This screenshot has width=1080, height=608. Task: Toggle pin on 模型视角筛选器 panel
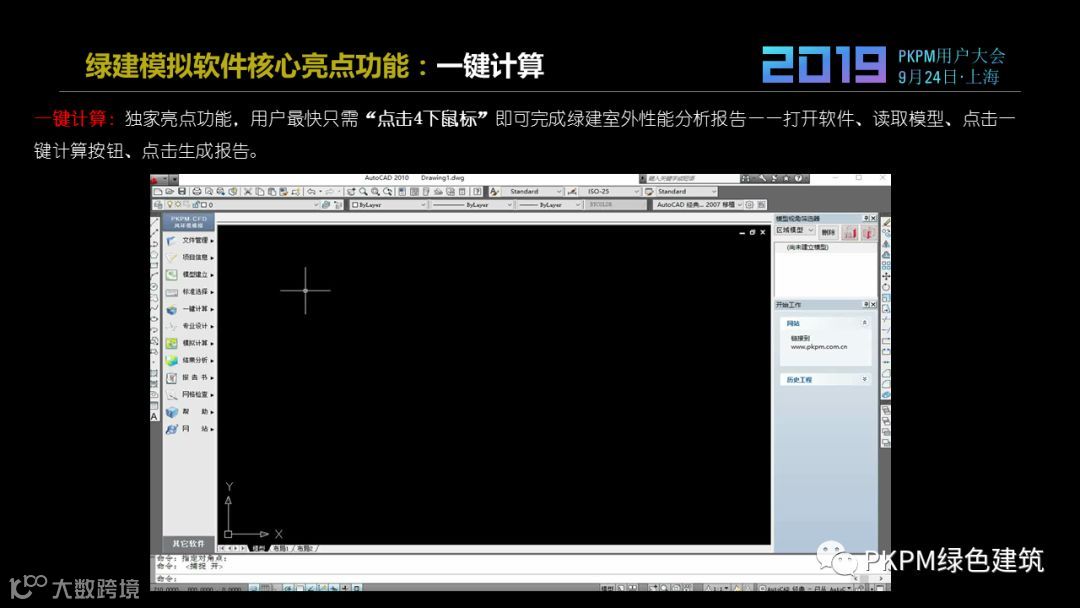866,218
